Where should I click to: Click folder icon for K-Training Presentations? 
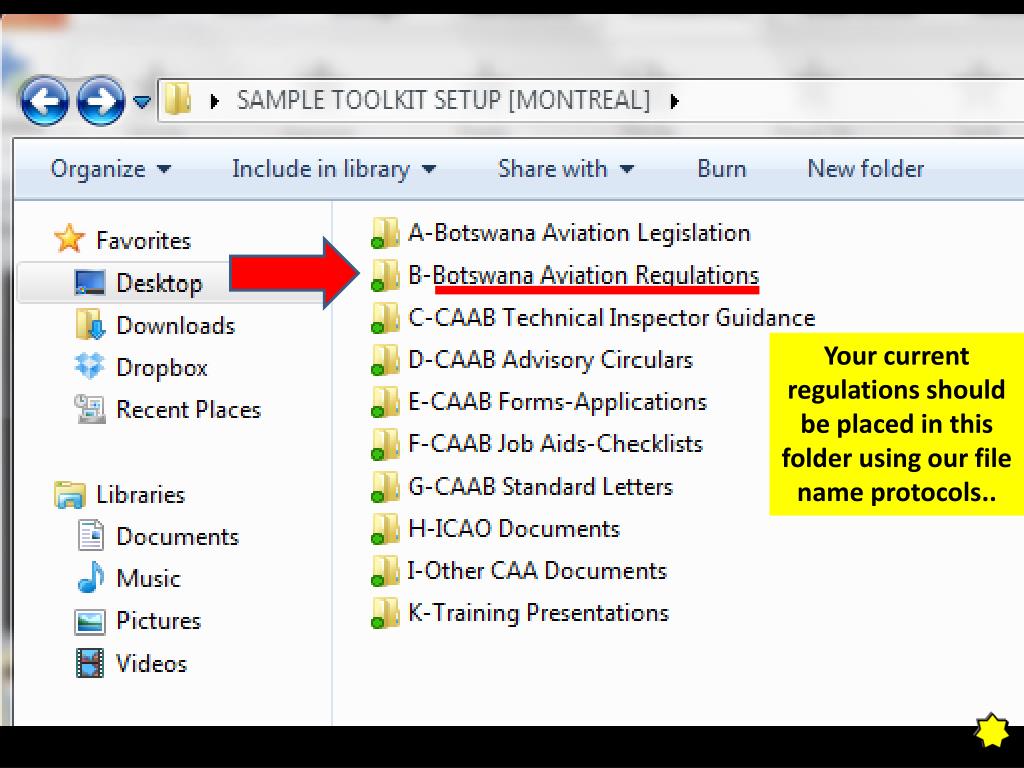[385, 613]
